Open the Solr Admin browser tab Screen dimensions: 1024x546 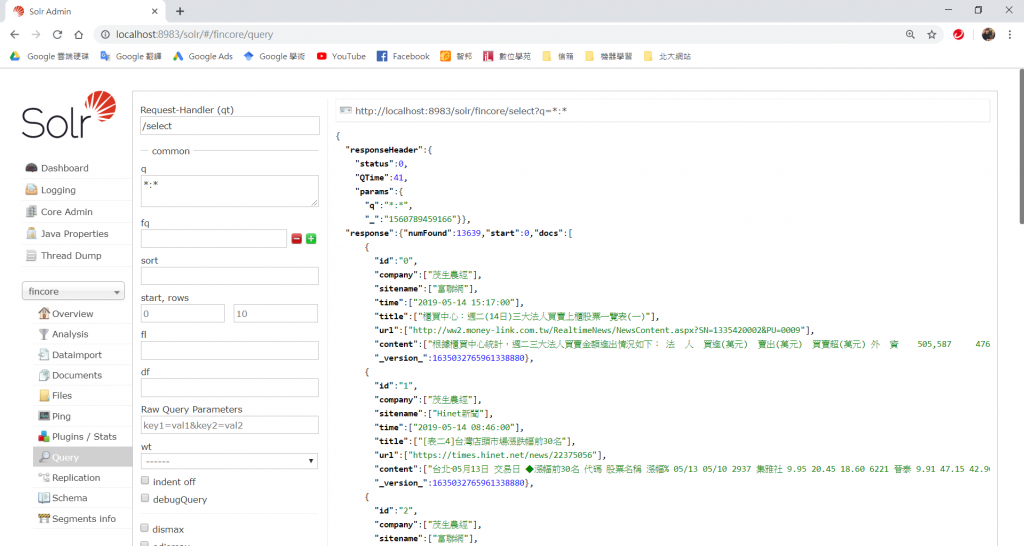85,11
